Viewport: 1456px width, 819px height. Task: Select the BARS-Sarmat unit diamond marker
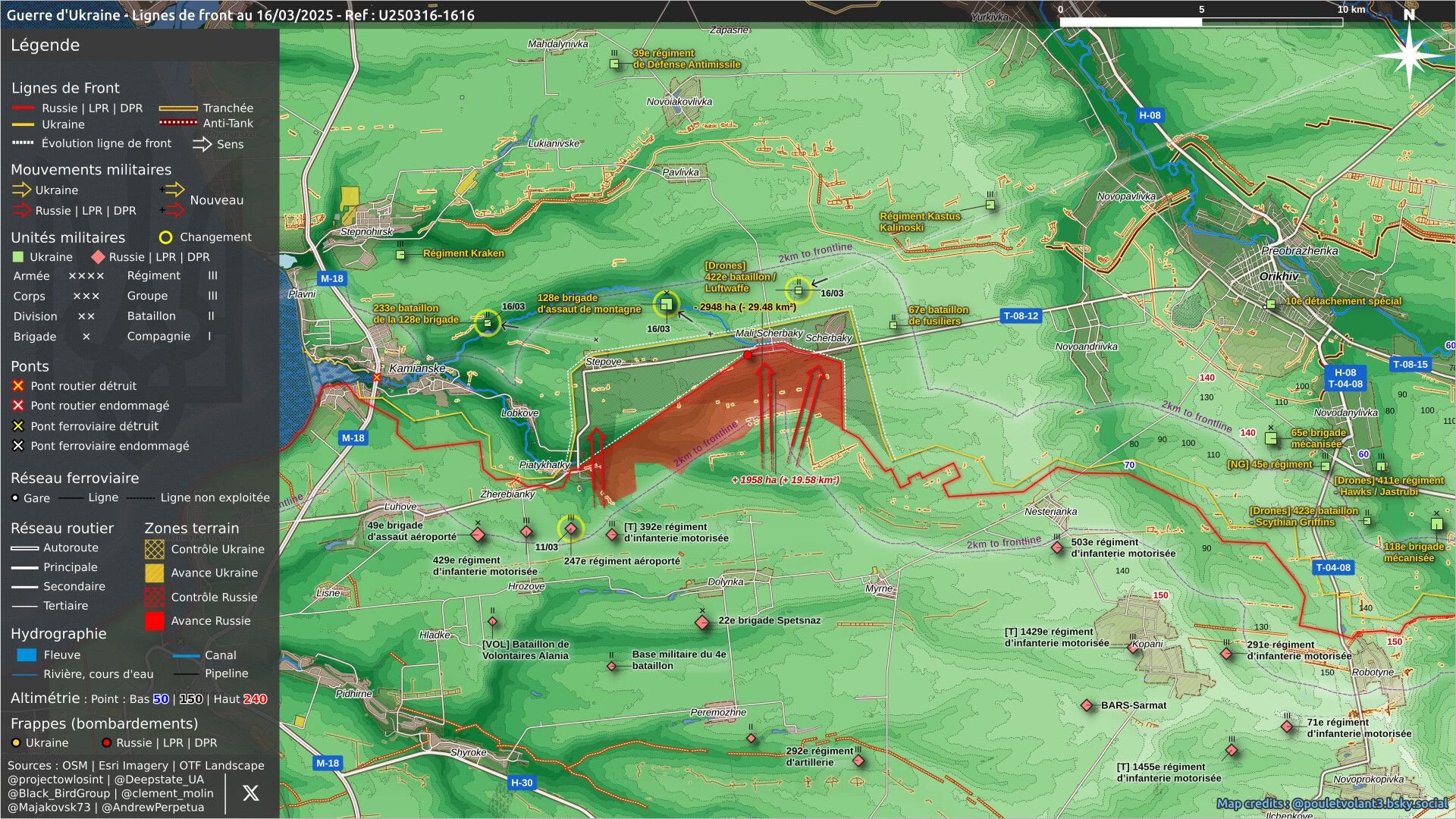(1087, 706)
